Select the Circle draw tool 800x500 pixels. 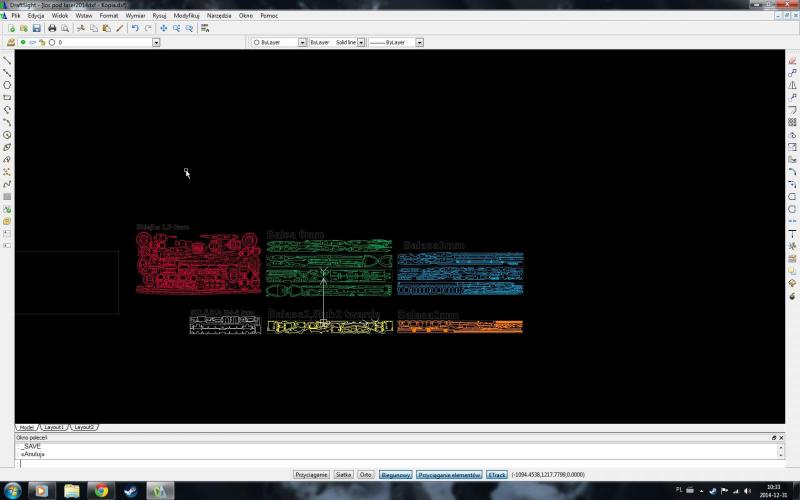[x=7, y=134]
